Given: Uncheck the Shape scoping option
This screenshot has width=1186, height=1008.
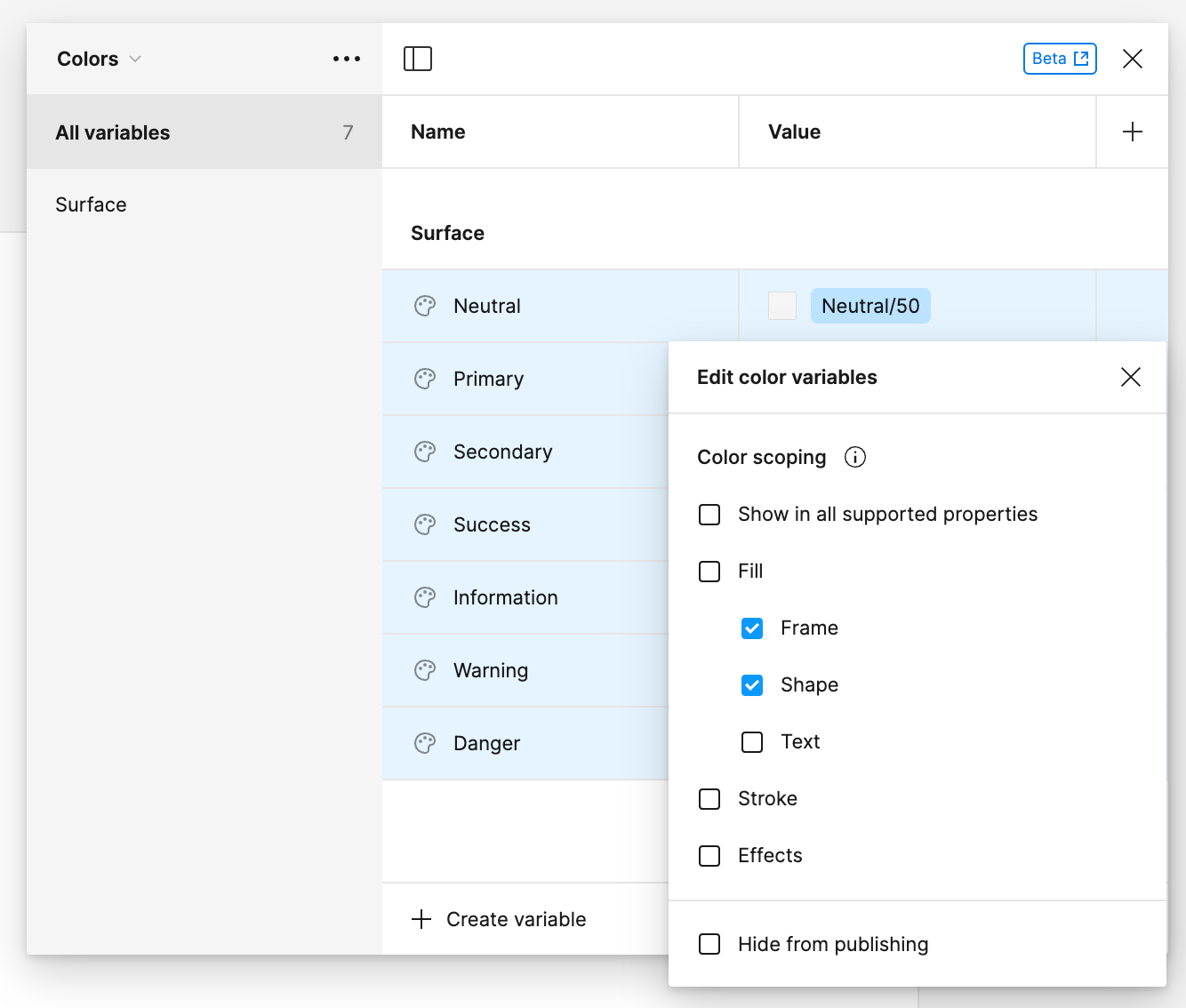Looking at the screenshot, I should pos(752,684).
